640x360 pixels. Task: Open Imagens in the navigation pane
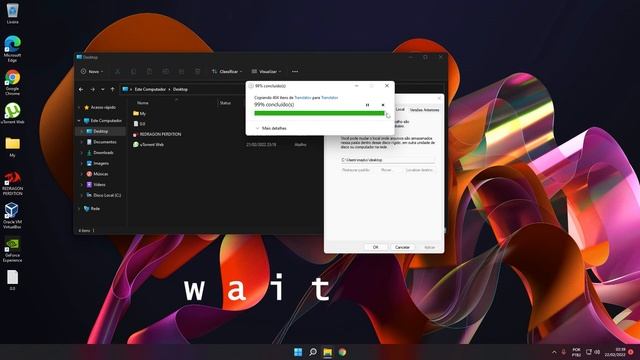coord(101,163)
